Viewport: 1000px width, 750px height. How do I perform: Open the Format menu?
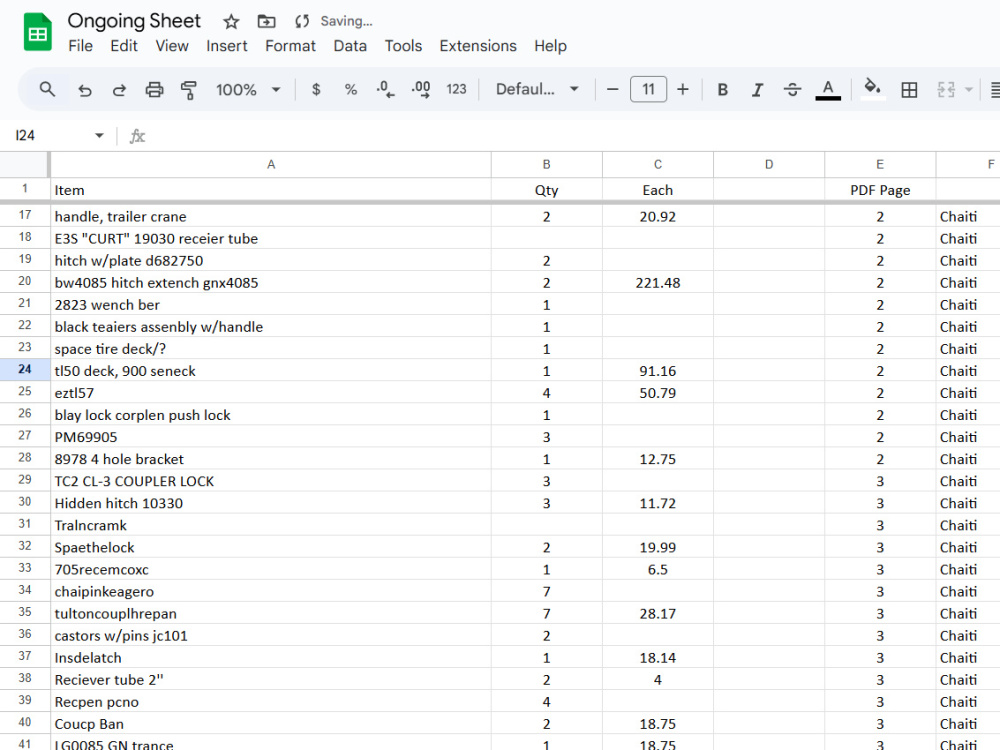click(290, 46)
